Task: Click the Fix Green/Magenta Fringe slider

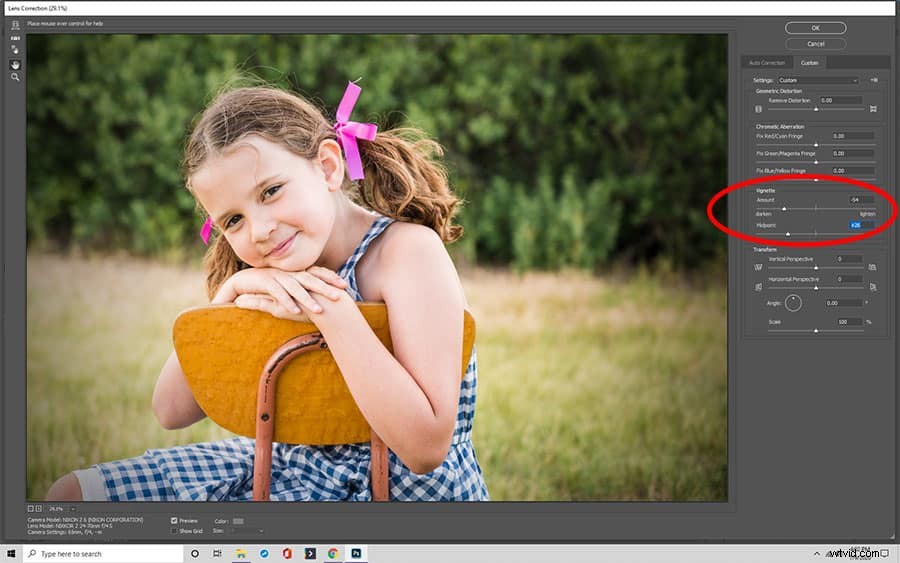Action: [816, 162]
